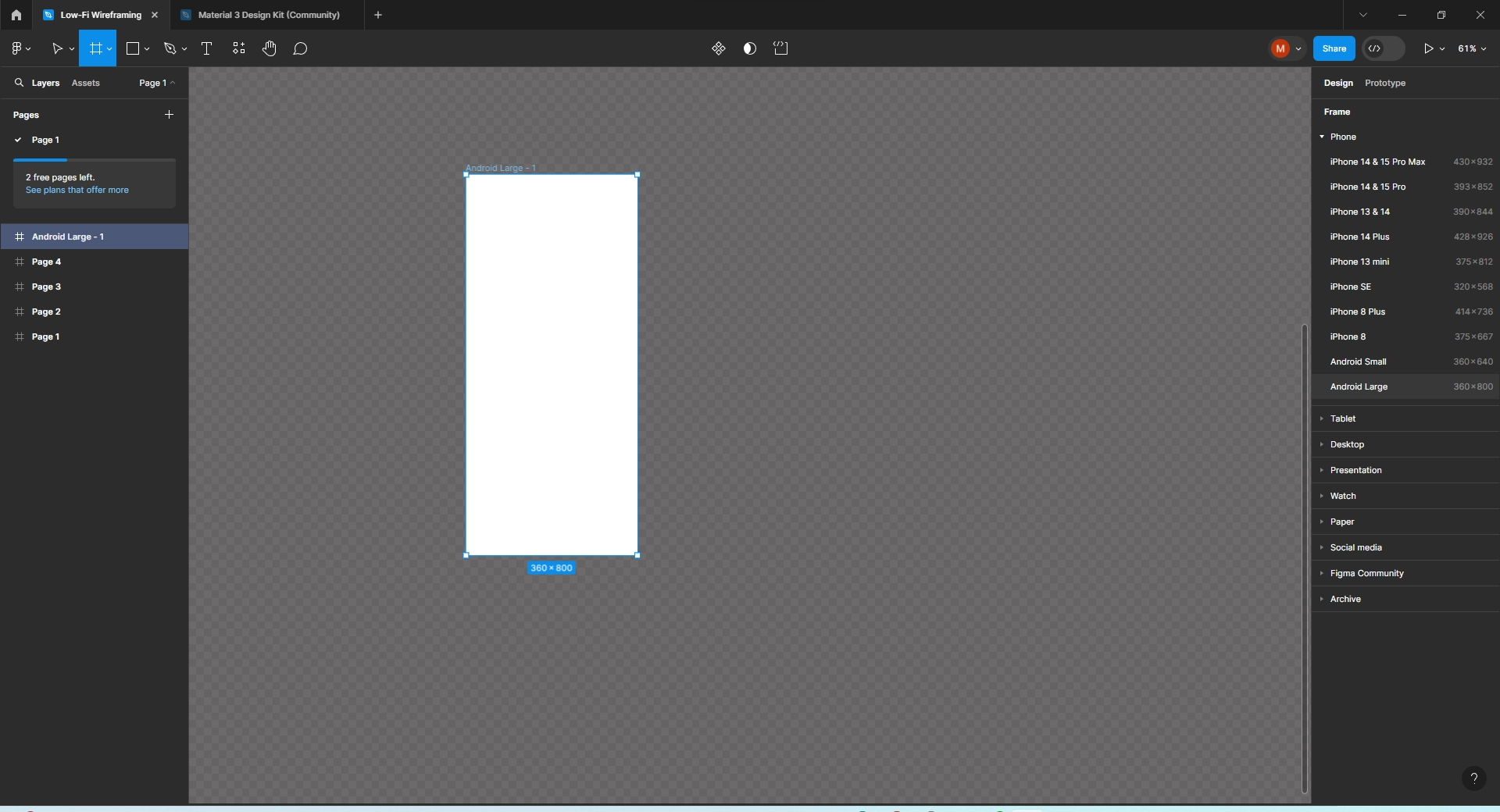Open the user avatar account dropdown
The height and width of the screenshot is (812, 1500).
tap(1286, 48)
